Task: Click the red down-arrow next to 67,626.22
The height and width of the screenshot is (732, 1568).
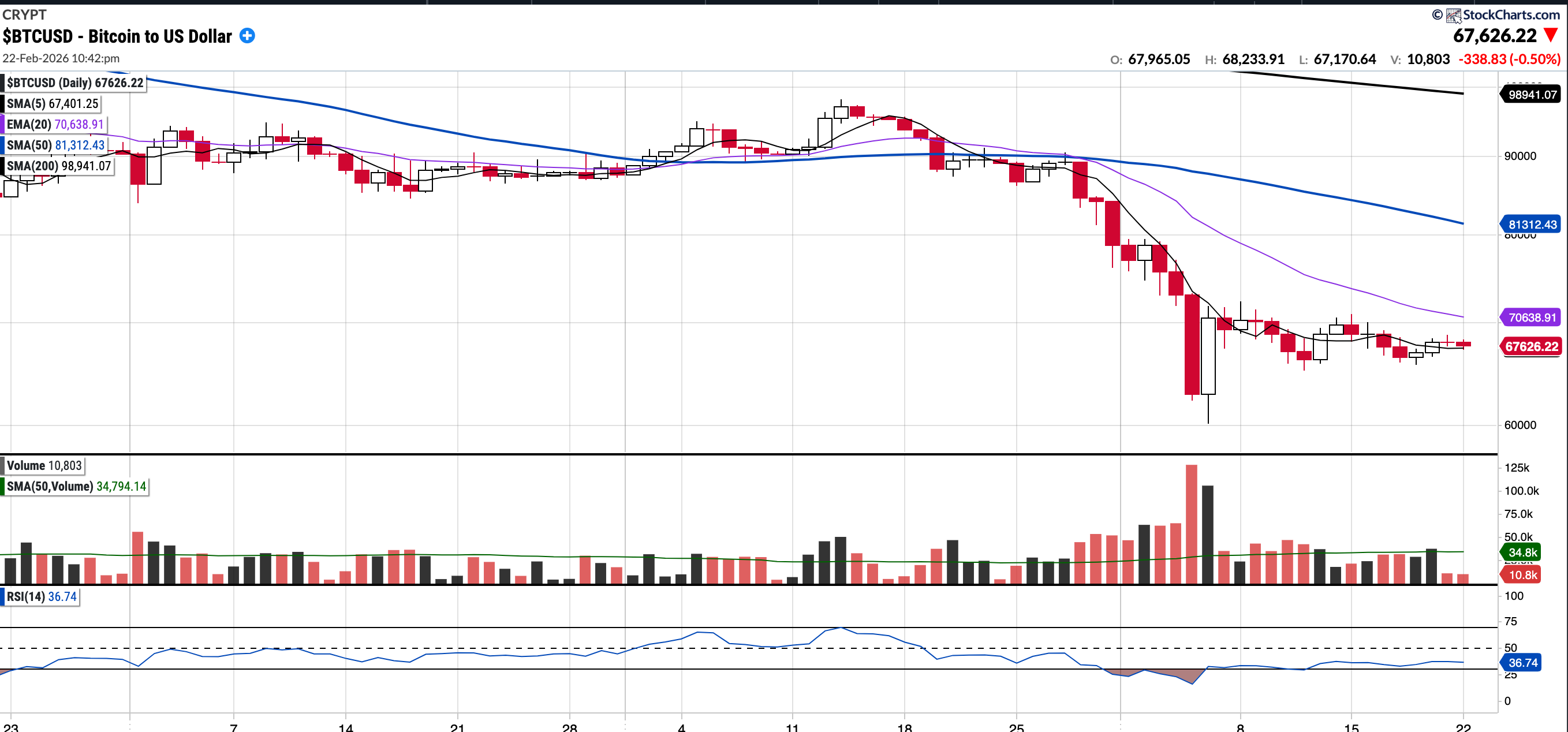Action: click(x=1551, y=35)
